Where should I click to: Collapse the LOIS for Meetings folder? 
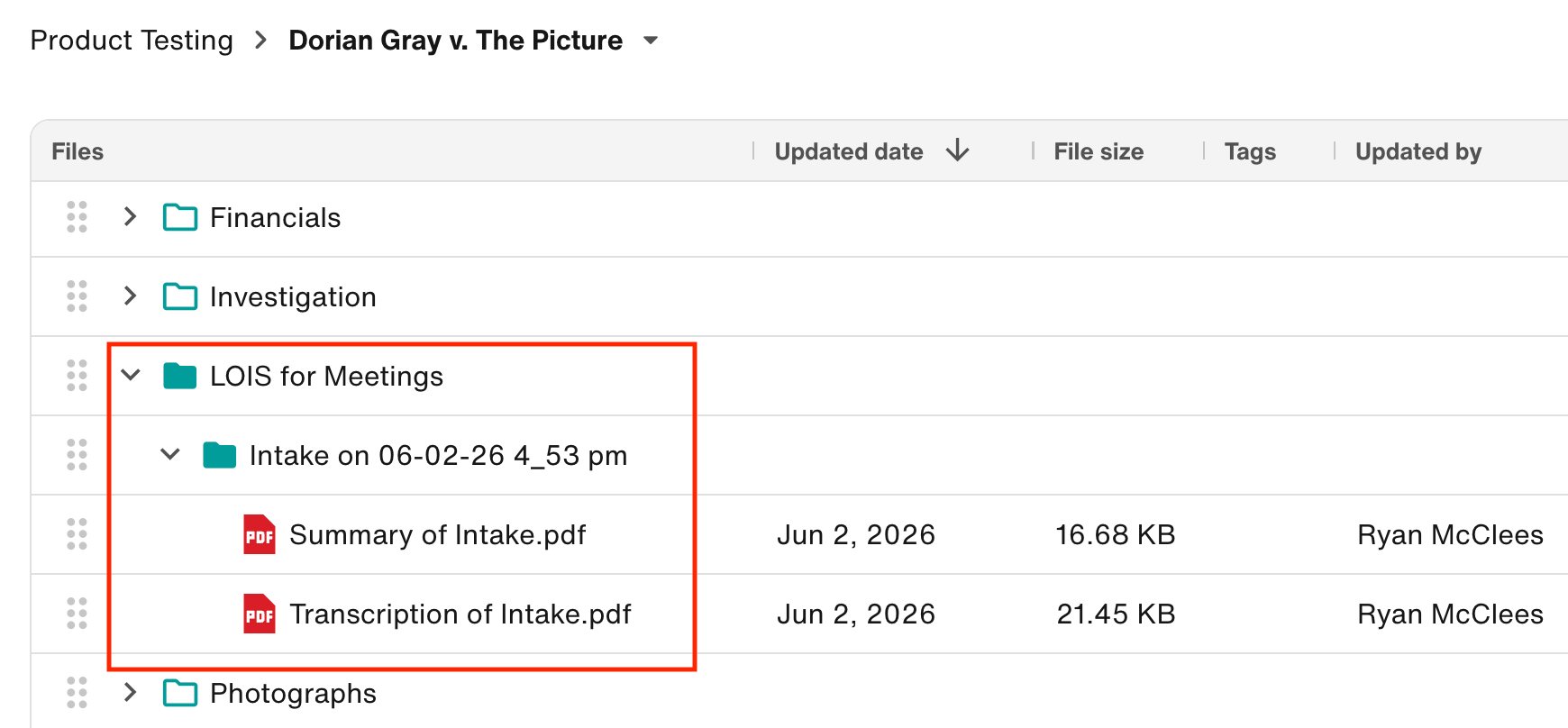click(x=131, y=375)
